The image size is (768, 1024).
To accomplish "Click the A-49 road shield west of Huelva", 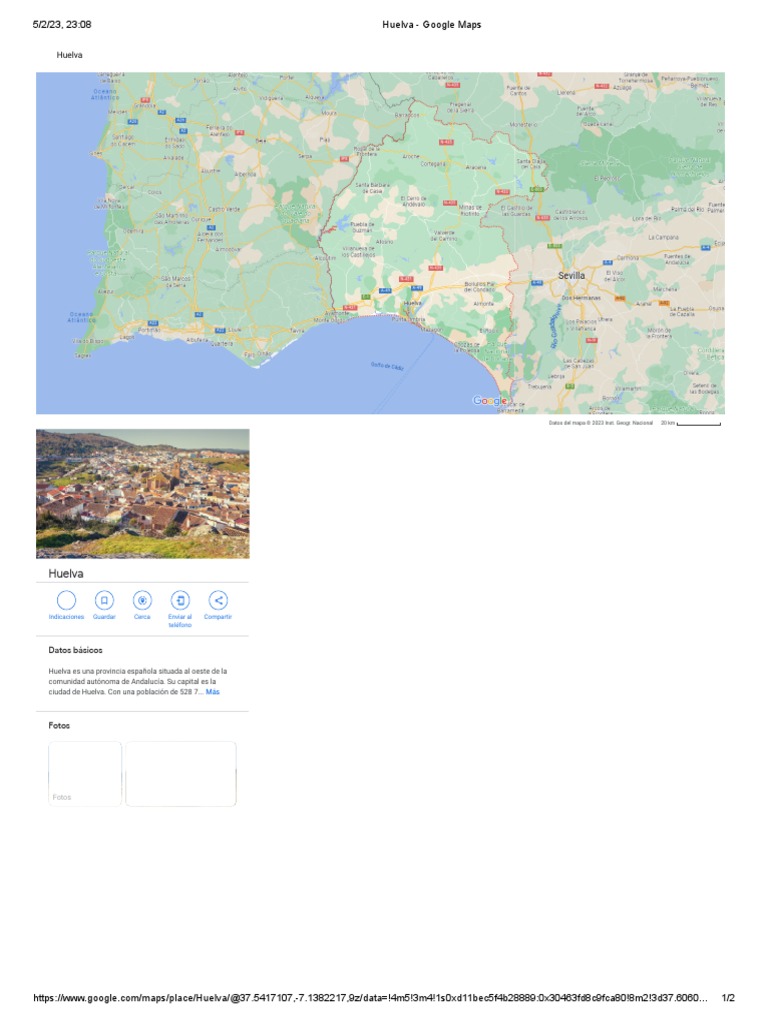I will pyautogui.click(x=385, y=291).
